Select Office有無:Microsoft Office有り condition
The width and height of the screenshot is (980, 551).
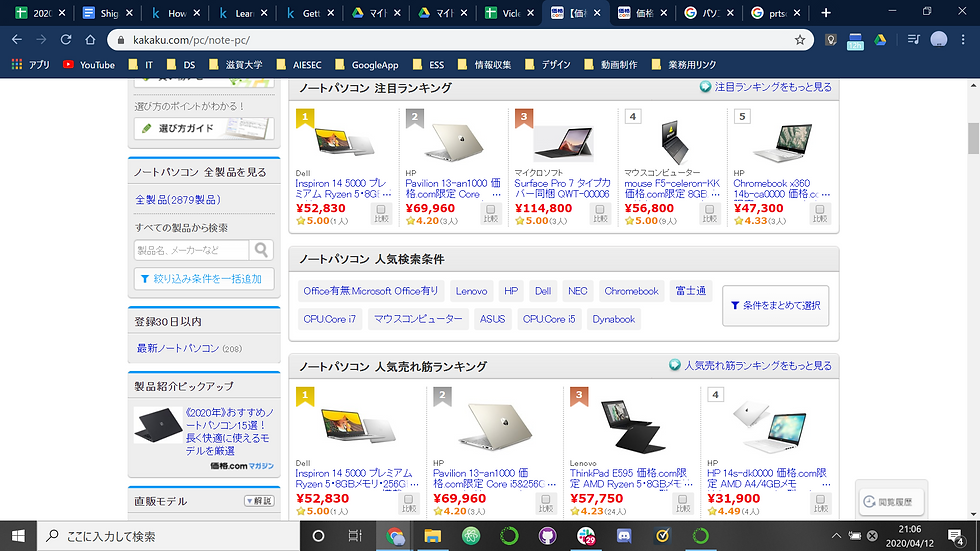371,291
